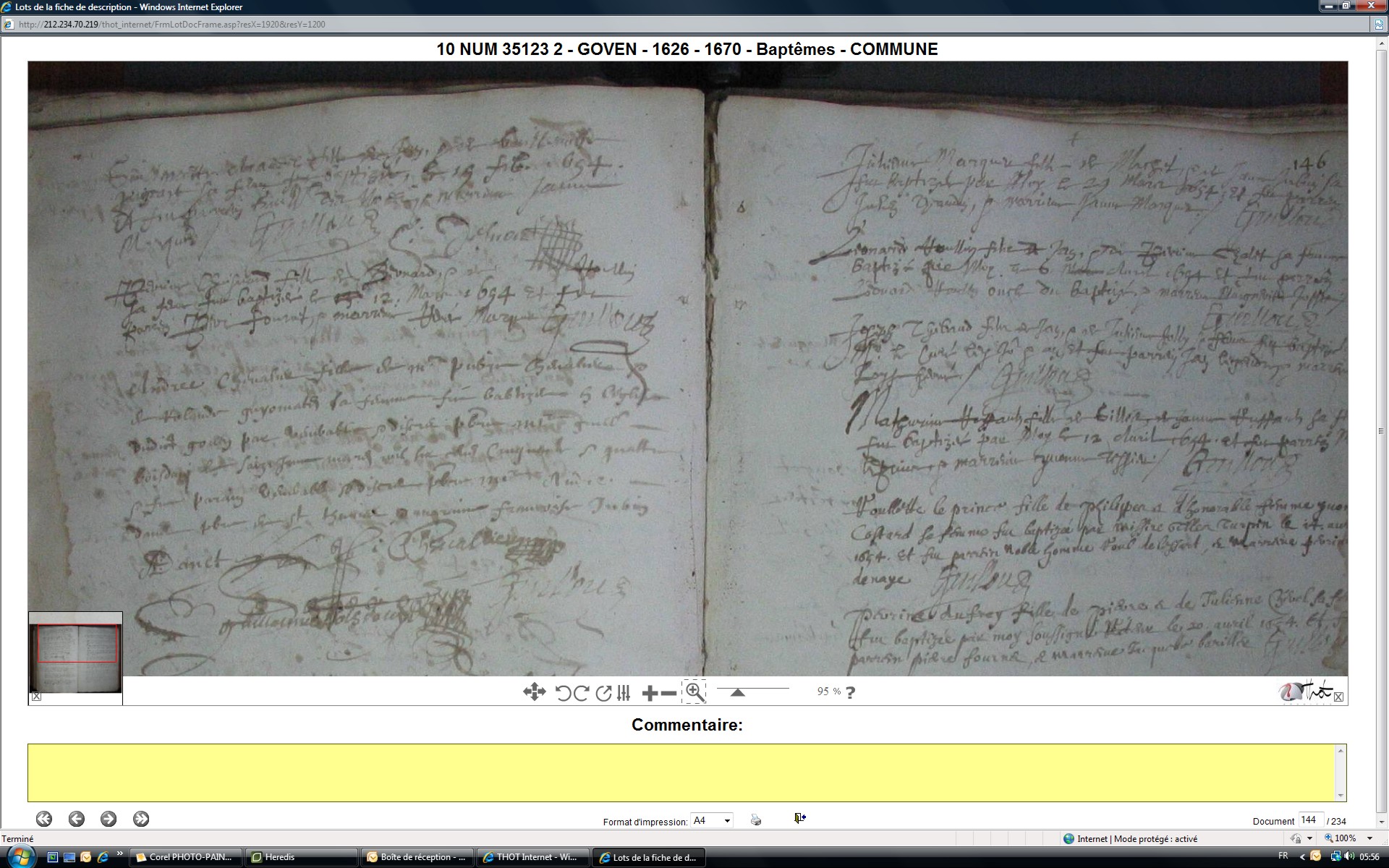This screenshot has height=868, width=1389.
Task: Switch to Heredis taskbar window
Action: click(300, 857)
